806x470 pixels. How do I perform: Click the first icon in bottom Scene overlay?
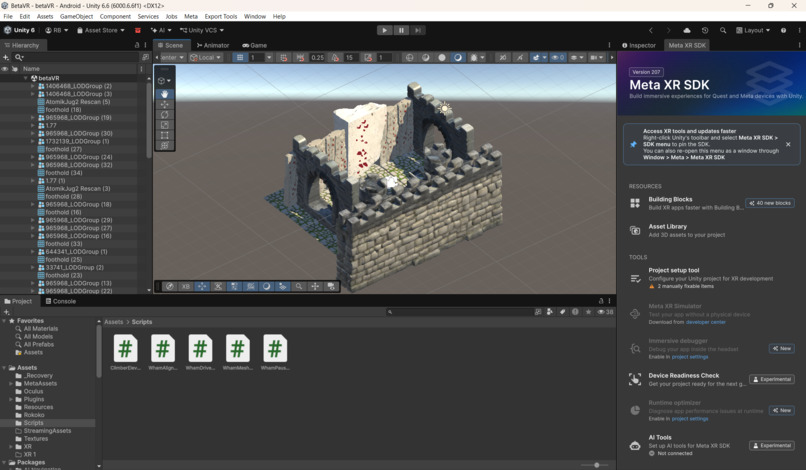pos(170,286)
